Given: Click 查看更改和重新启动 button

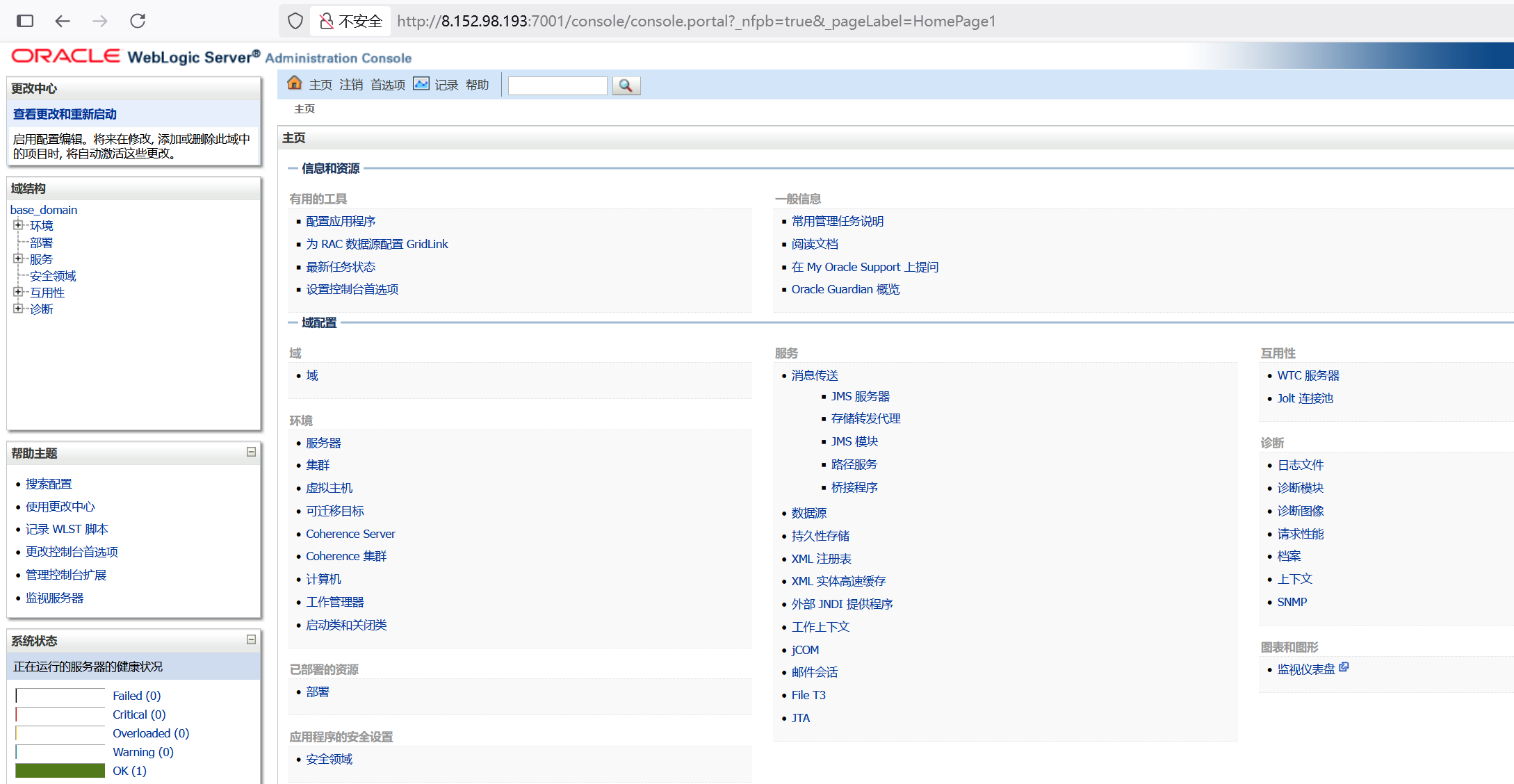Looking at the screenshot, I should point(65,114).
